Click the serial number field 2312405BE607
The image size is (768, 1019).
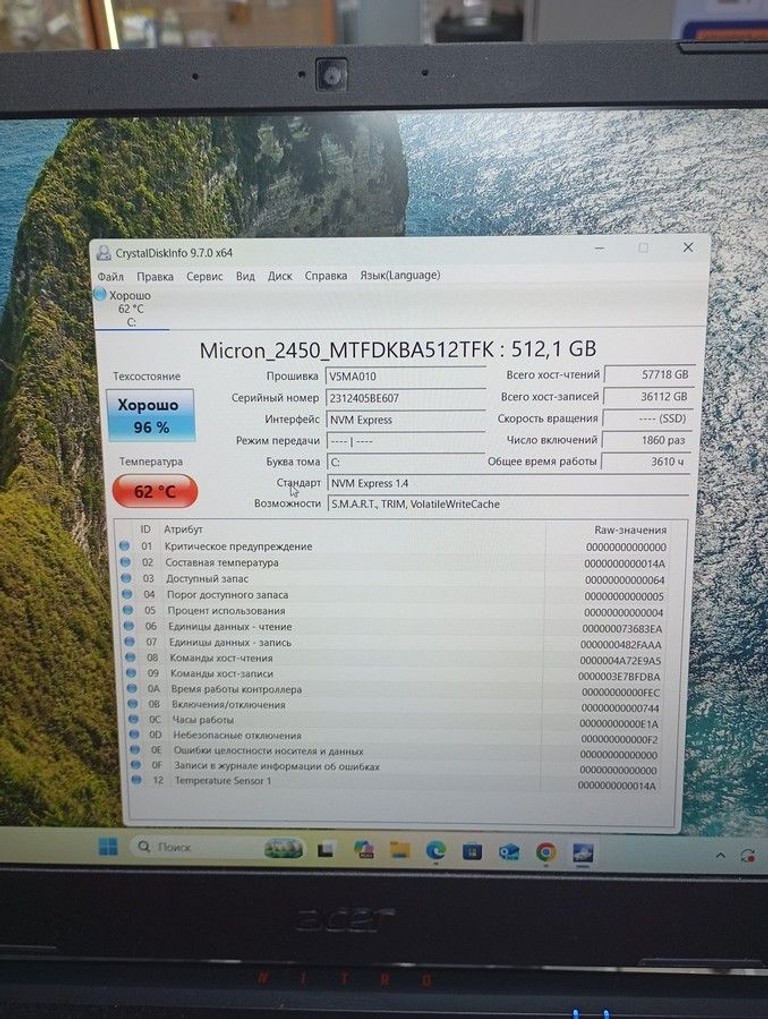(x=405, y=398)
